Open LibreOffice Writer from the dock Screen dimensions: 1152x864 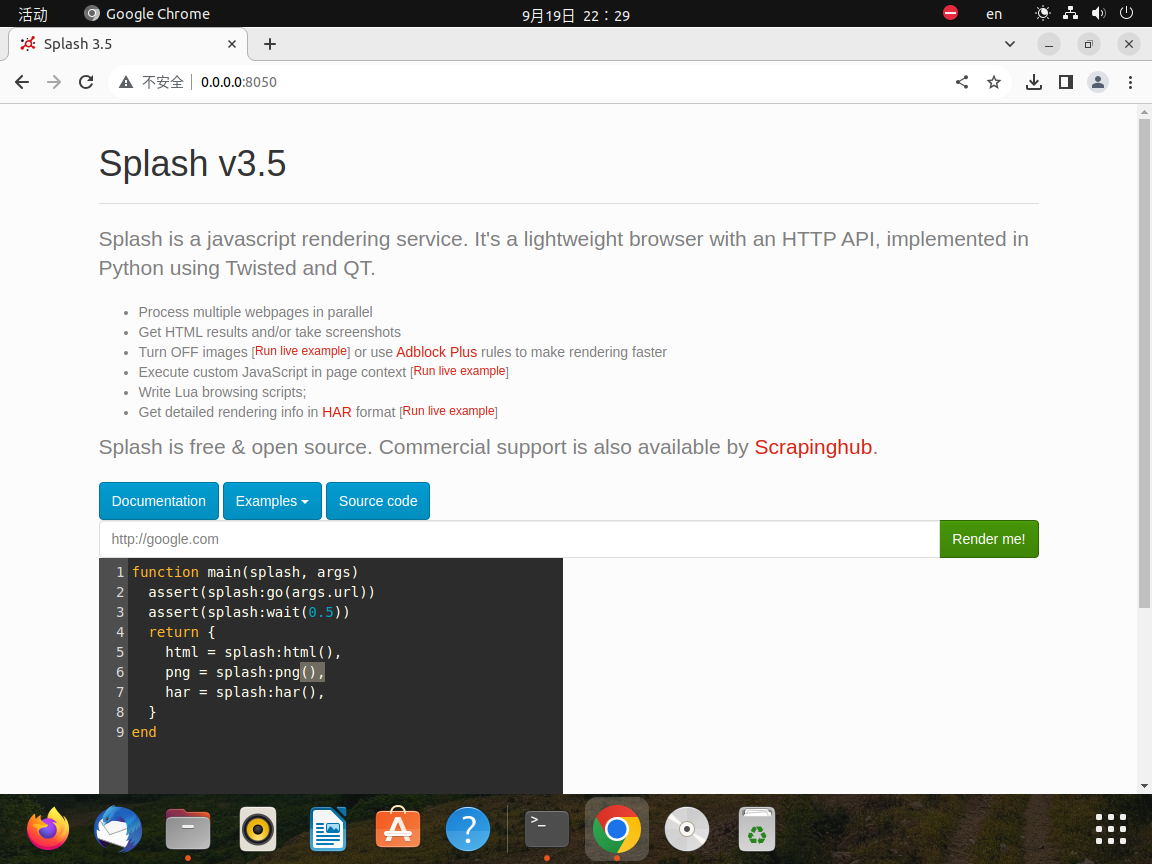coord(328,829)
